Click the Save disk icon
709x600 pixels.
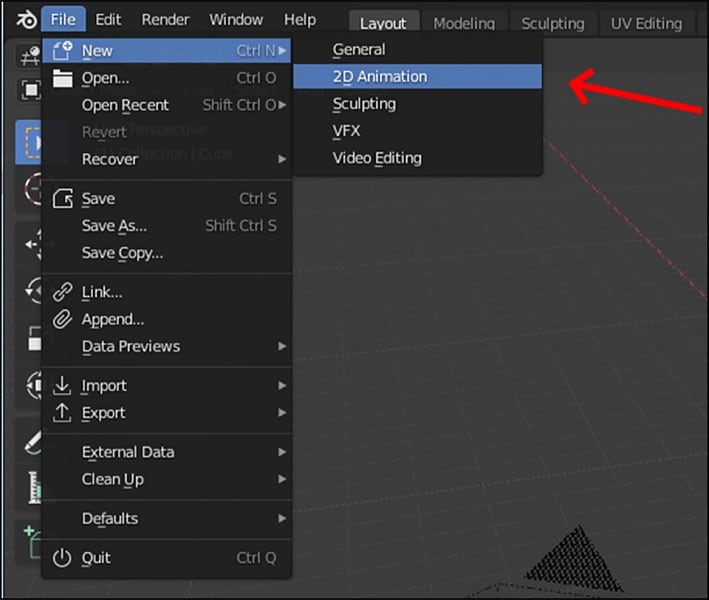click(62, 198)
